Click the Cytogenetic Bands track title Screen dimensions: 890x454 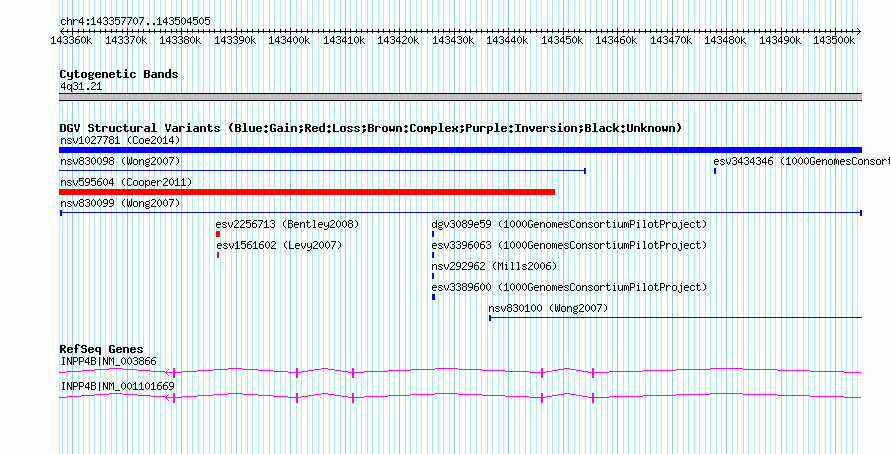119,74
